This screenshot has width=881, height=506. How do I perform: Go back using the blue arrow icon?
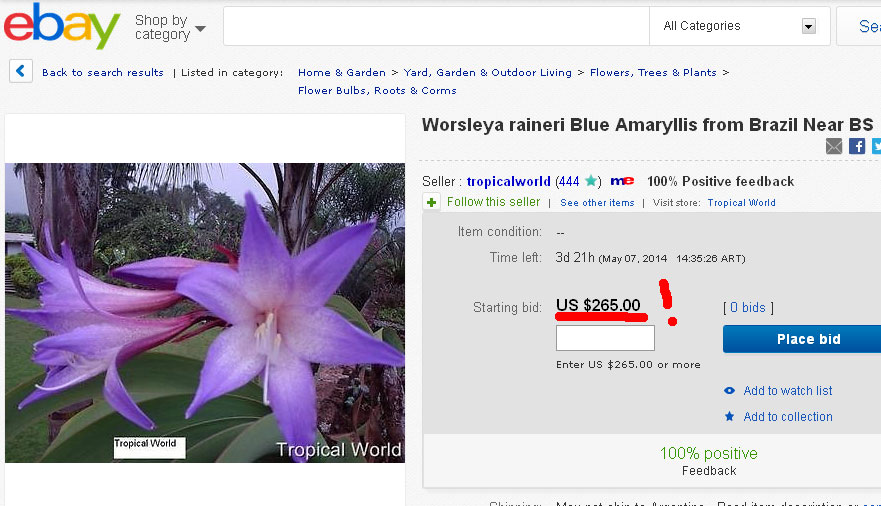pyautogui.click(x=21, y=71)
